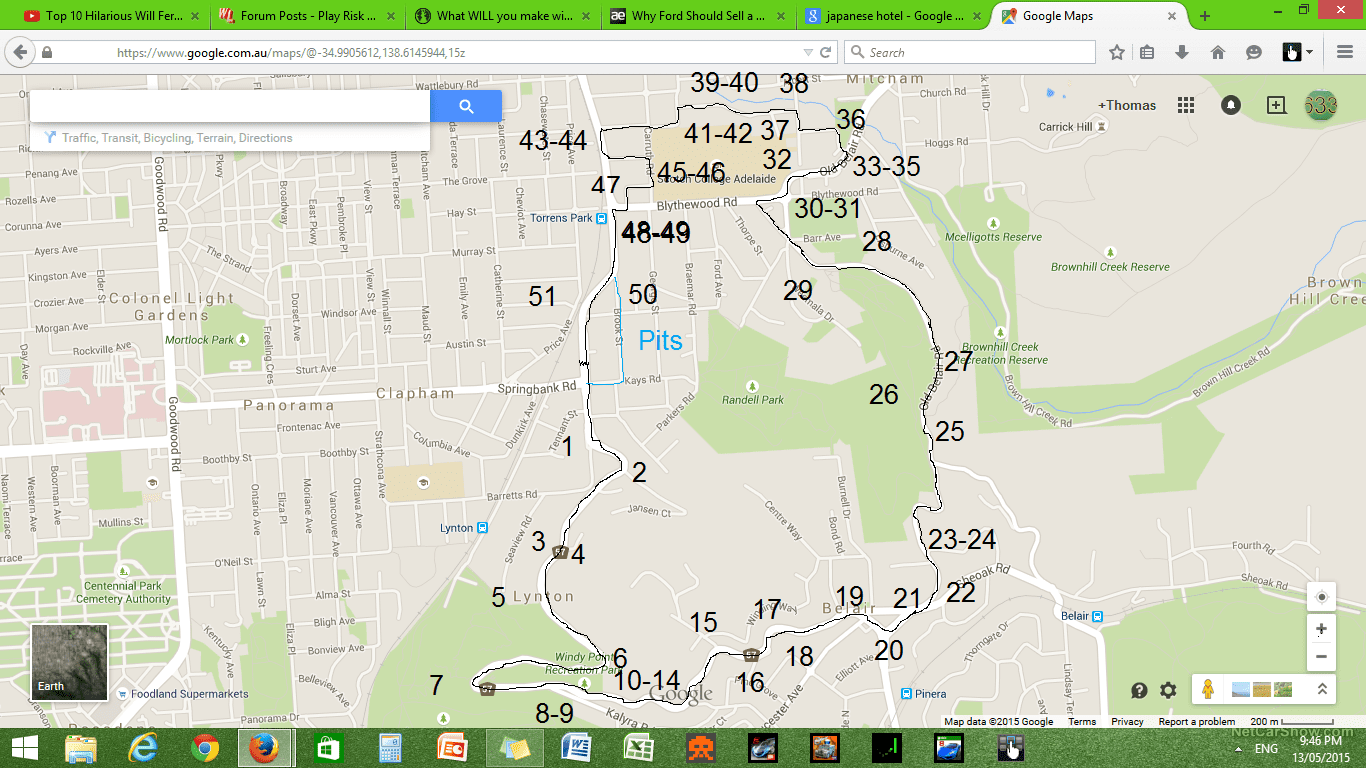
Task: Switch to Earth satellite view thumbnail
Action: [x=70, y=662]
